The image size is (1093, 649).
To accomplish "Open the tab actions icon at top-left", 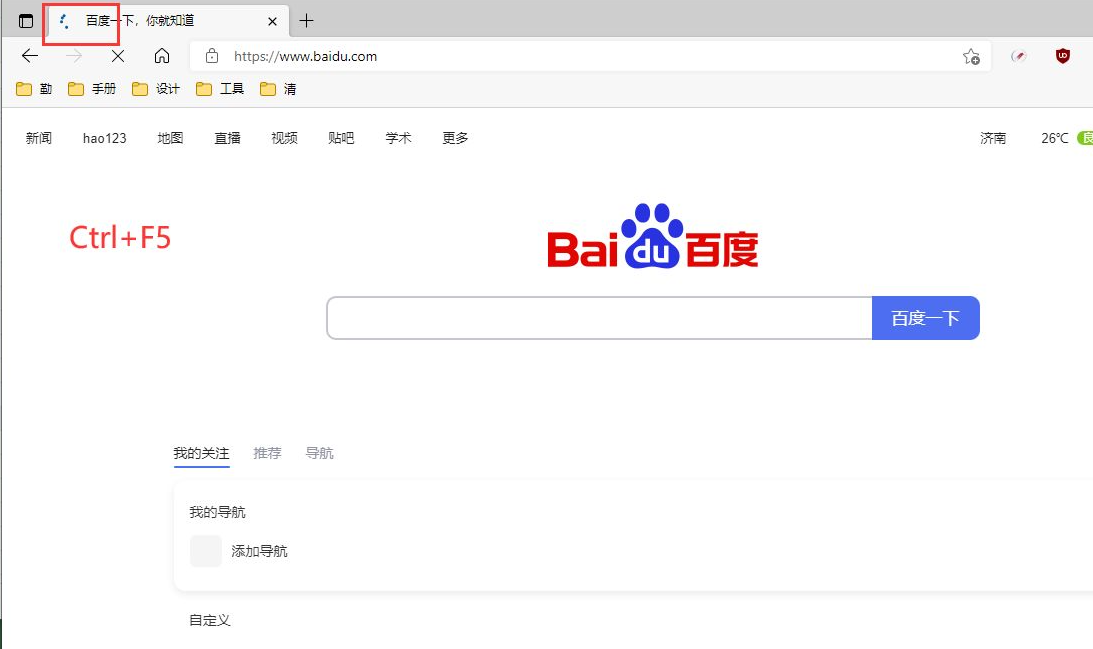I will tap(25, 19).
